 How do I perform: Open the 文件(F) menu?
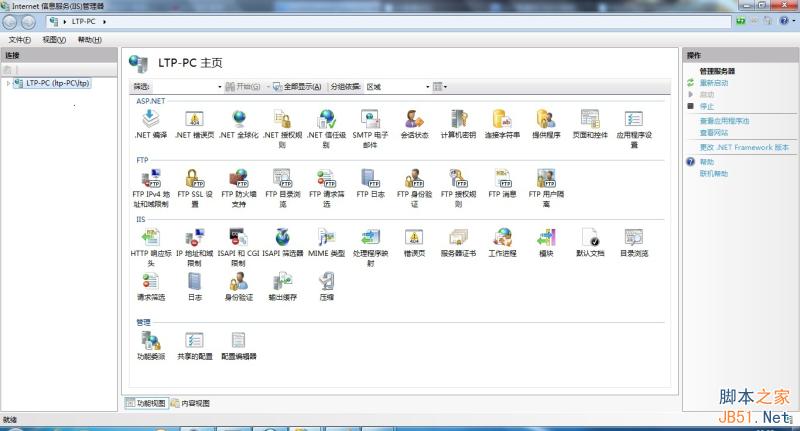[x=20, y=39]
